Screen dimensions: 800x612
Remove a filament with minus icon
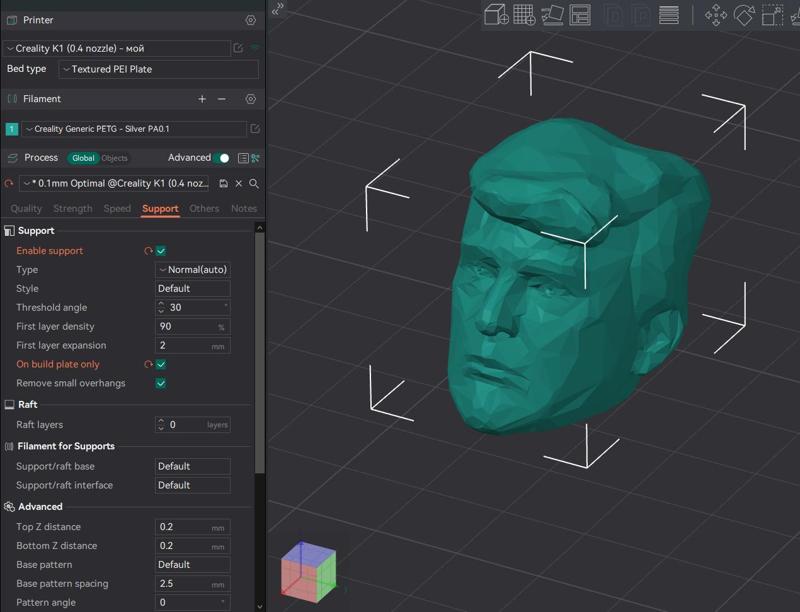(x=222, y=99)
